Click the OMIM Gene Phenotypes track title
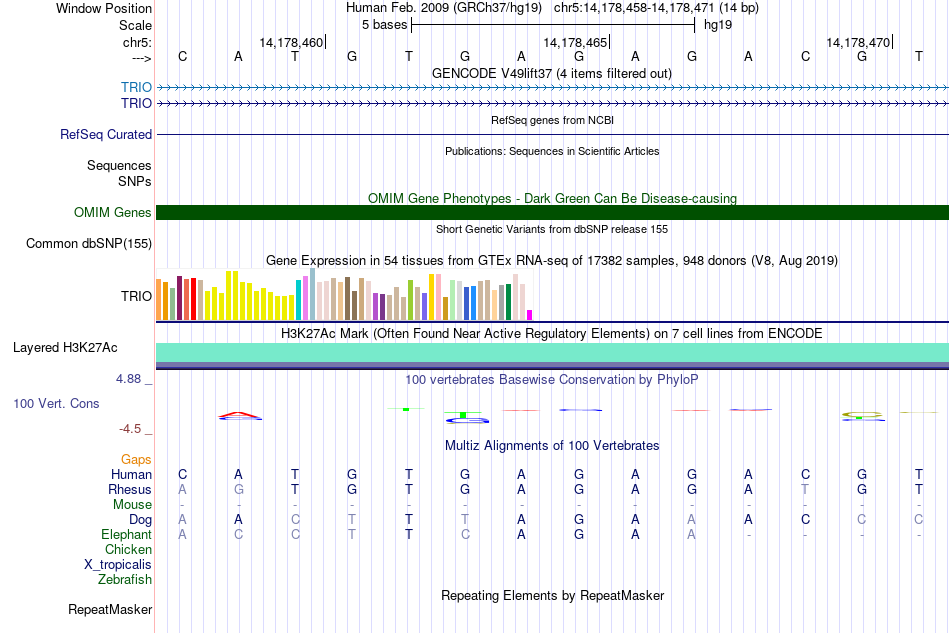The image size is (950, 633). point(552,198)
